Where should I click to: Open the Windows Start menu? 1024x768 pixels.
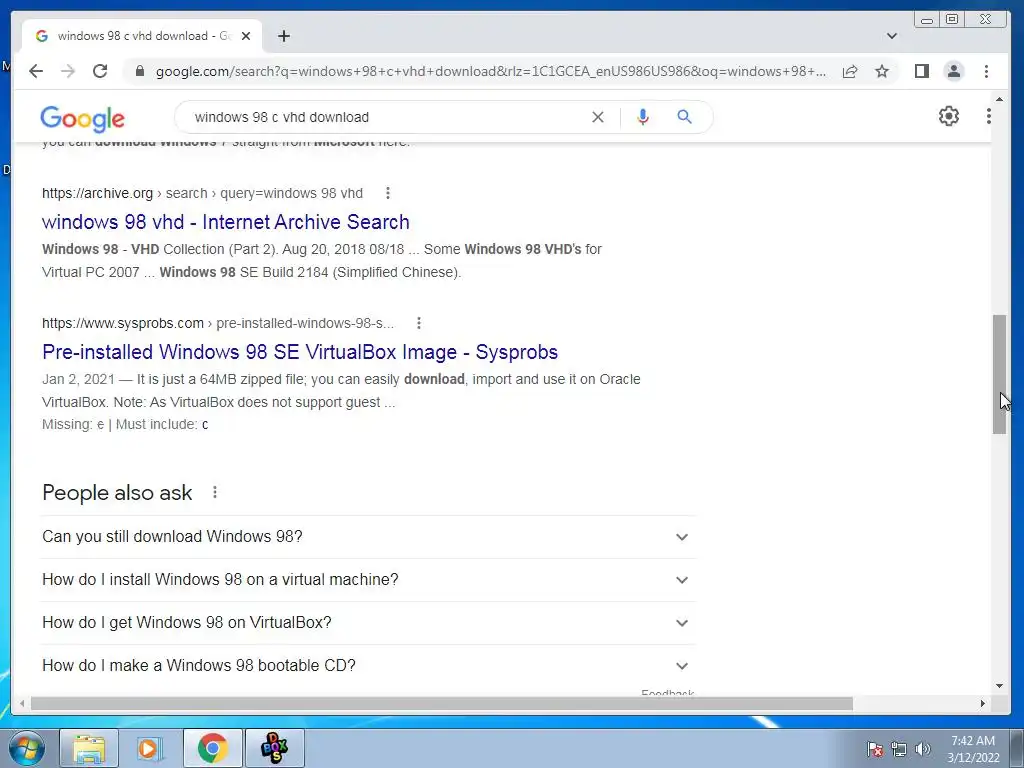coord(25,748)
